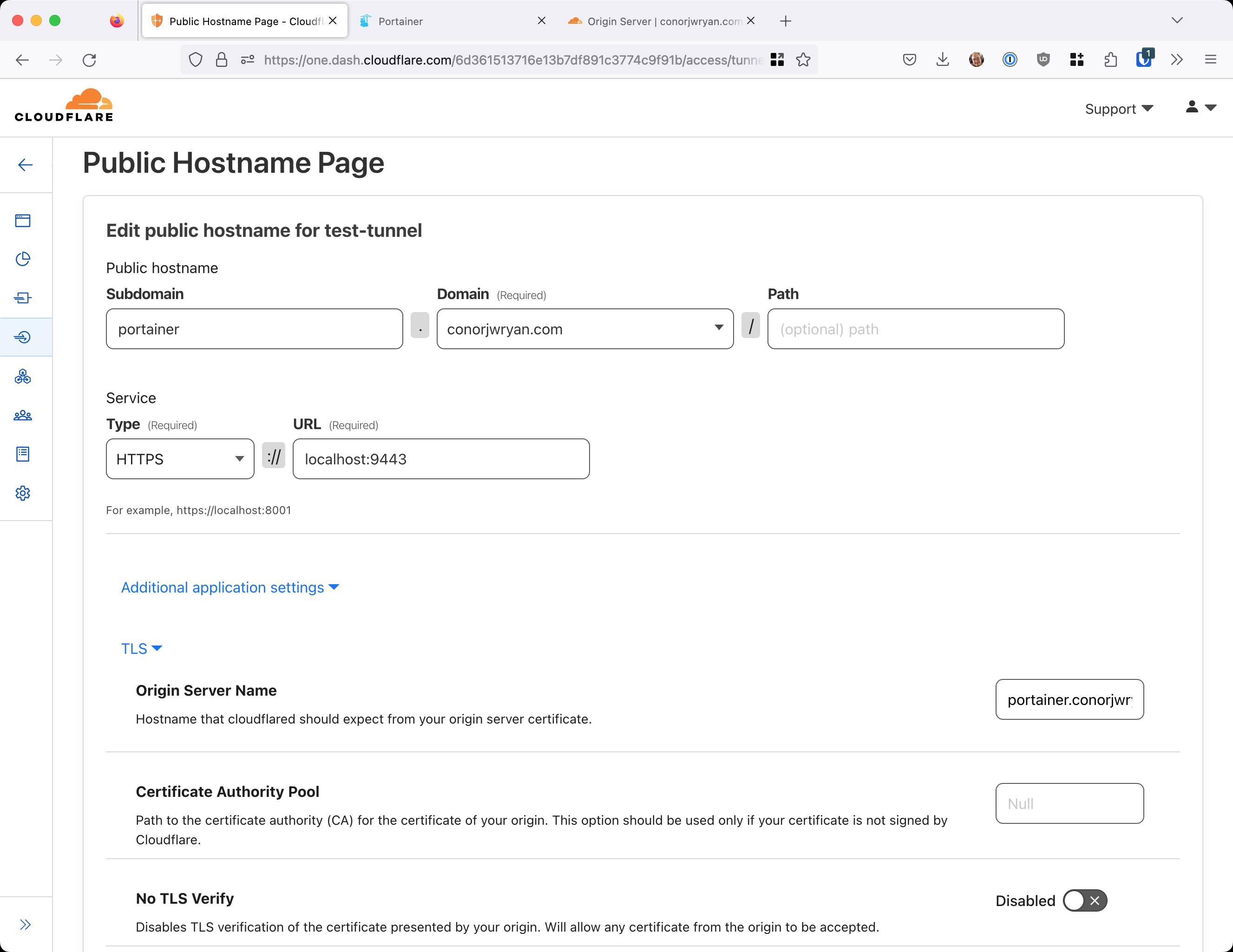Open the browser window icon in sidebar

23,220
